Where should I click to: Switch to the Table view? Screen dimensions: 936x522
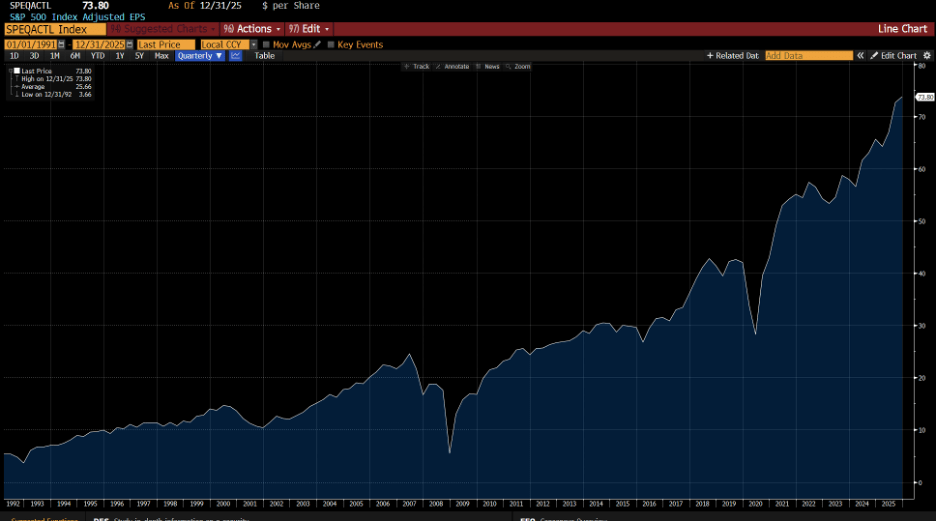pos(264,56)
